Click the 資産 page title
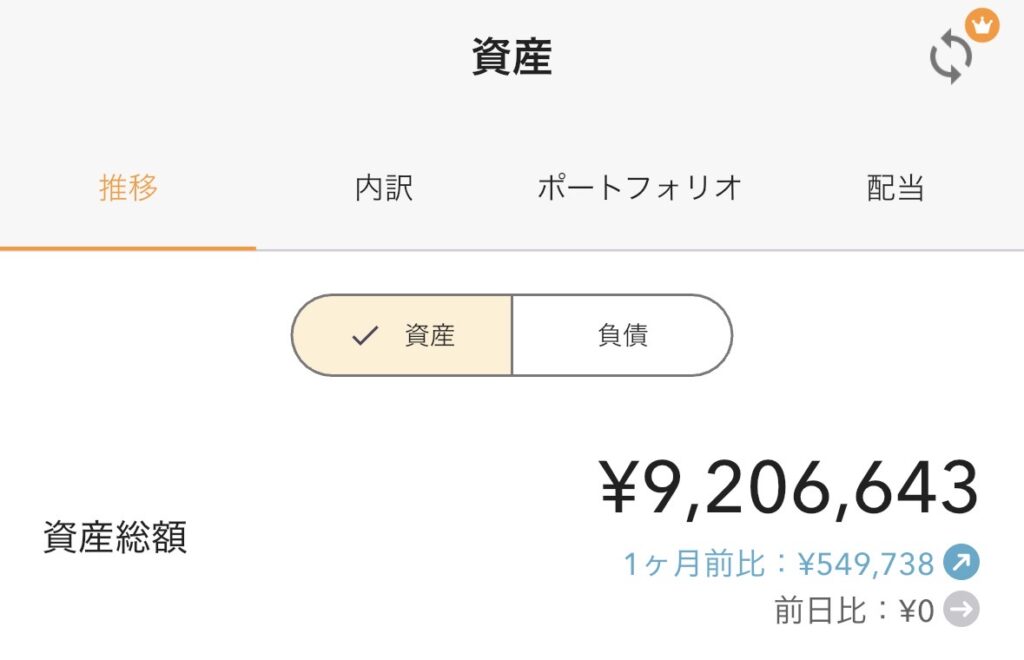The image size is (1024, 660). [x=511, y=58]
